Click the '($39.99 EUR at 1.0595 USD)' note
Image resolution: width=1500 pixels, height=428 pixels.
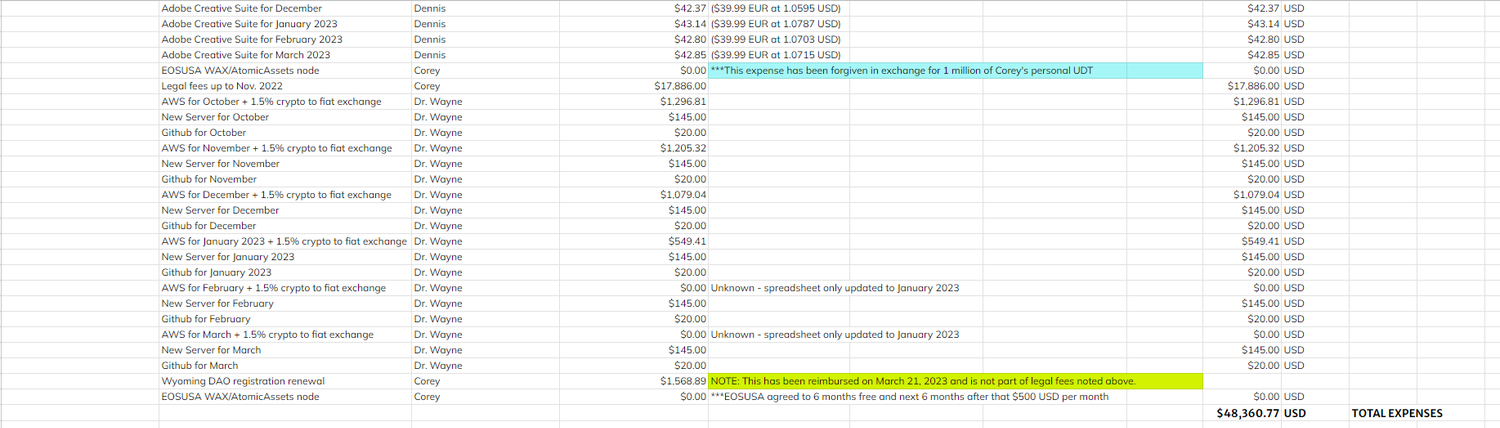pyautogui.click(x=775, y=8)
